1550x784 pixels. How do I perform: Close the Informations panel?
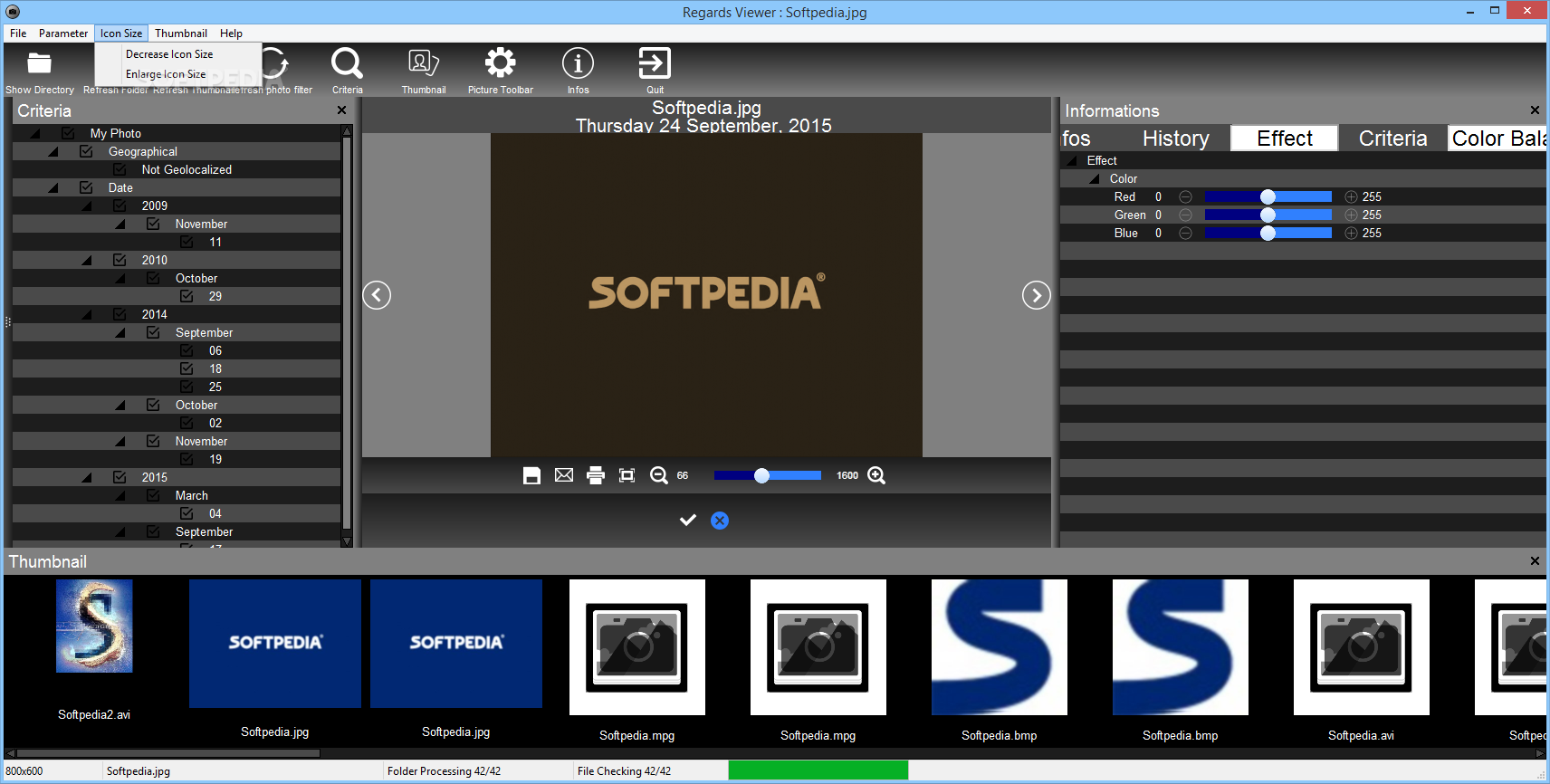pos(1535,110)
